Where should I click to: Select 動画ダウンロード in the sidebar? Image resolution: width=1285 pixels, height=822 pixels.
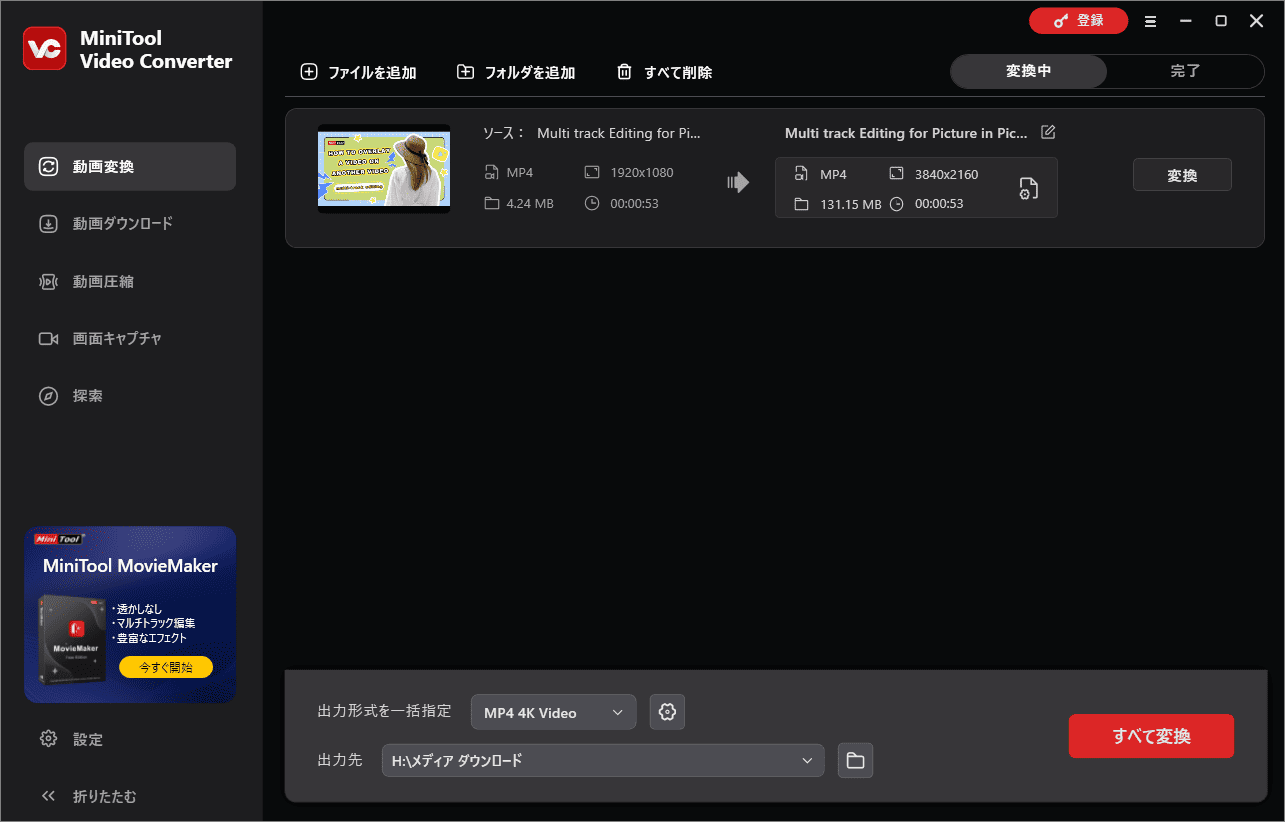point(130,224)
